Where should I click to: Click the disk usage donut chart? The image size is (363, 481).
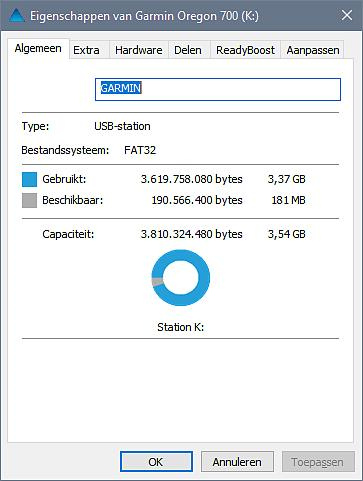pos(181,278)
